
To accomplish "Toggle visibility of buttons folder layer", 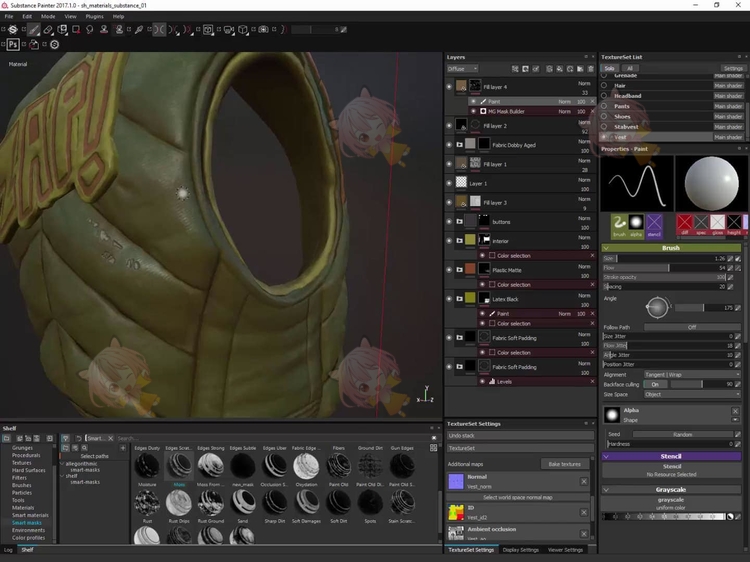I will tap(449, 222).
